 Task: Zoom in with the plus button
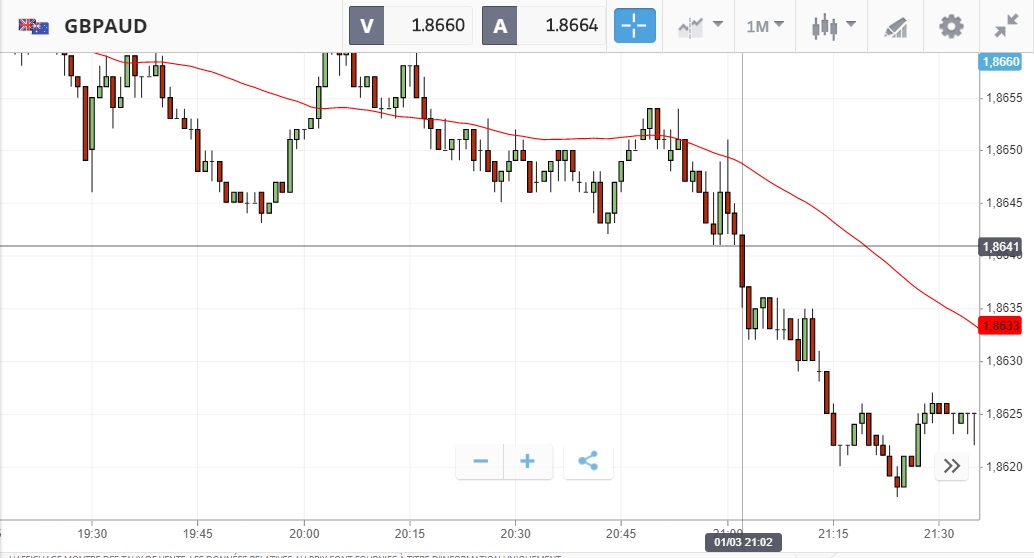pos(528,461)
